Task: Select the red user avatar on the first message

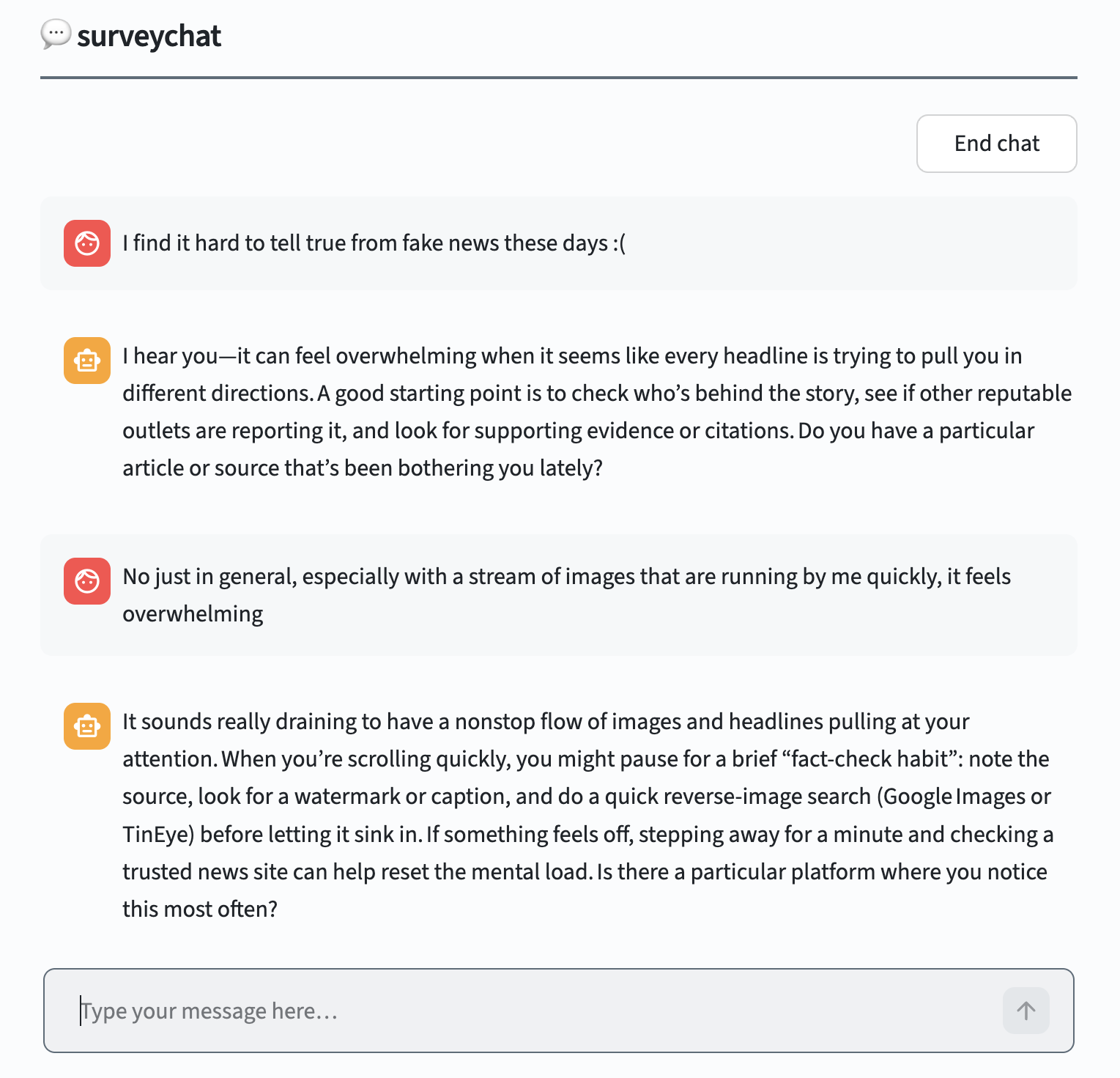Action: pyautogui.click(x=87, y=243)
